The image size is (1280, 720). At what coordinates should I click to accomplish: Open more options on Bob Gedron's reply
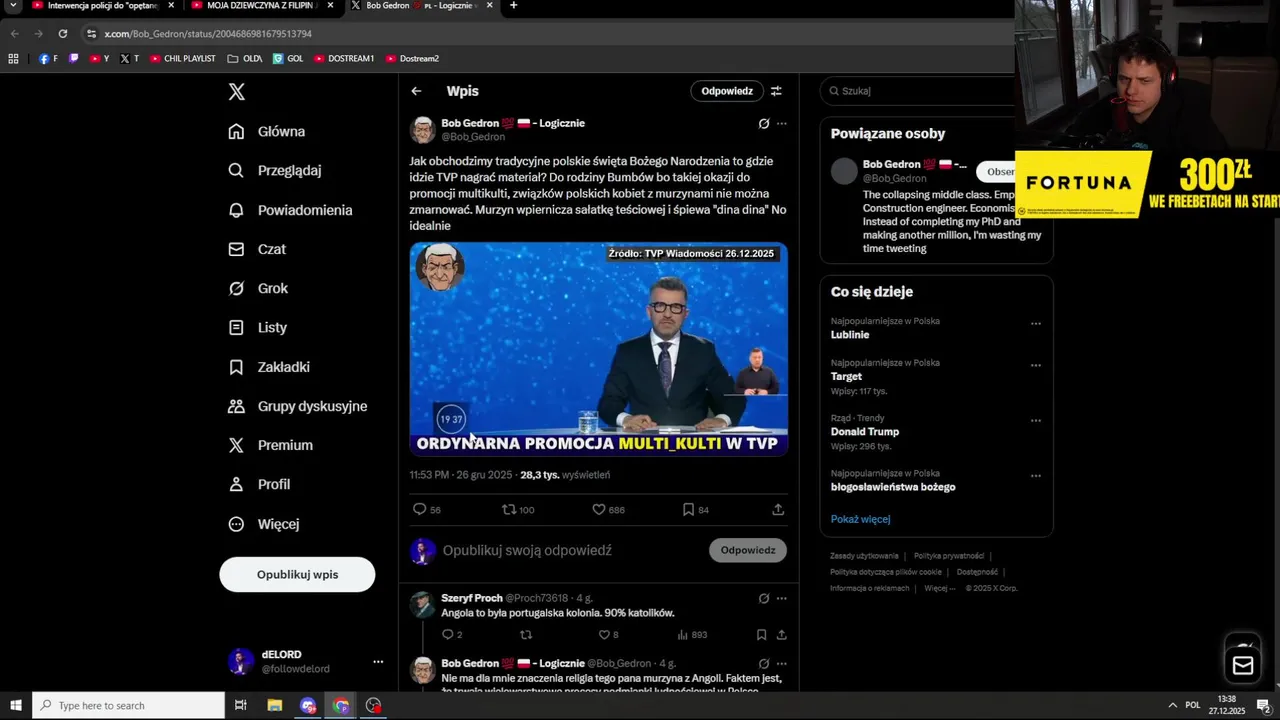coord(782,663)
